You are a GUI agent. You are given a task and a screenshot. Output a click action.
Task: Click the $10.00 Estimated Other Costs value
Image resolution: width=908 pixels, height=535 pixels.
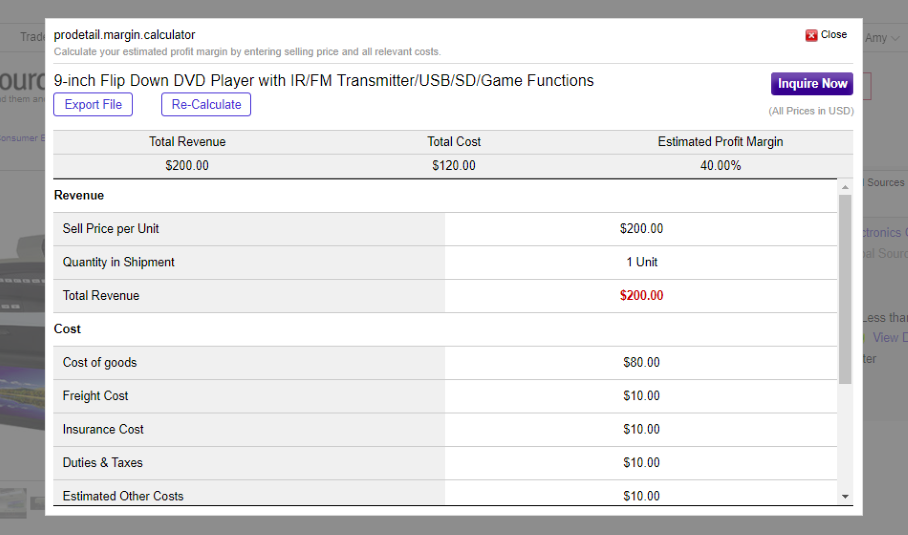641,496
